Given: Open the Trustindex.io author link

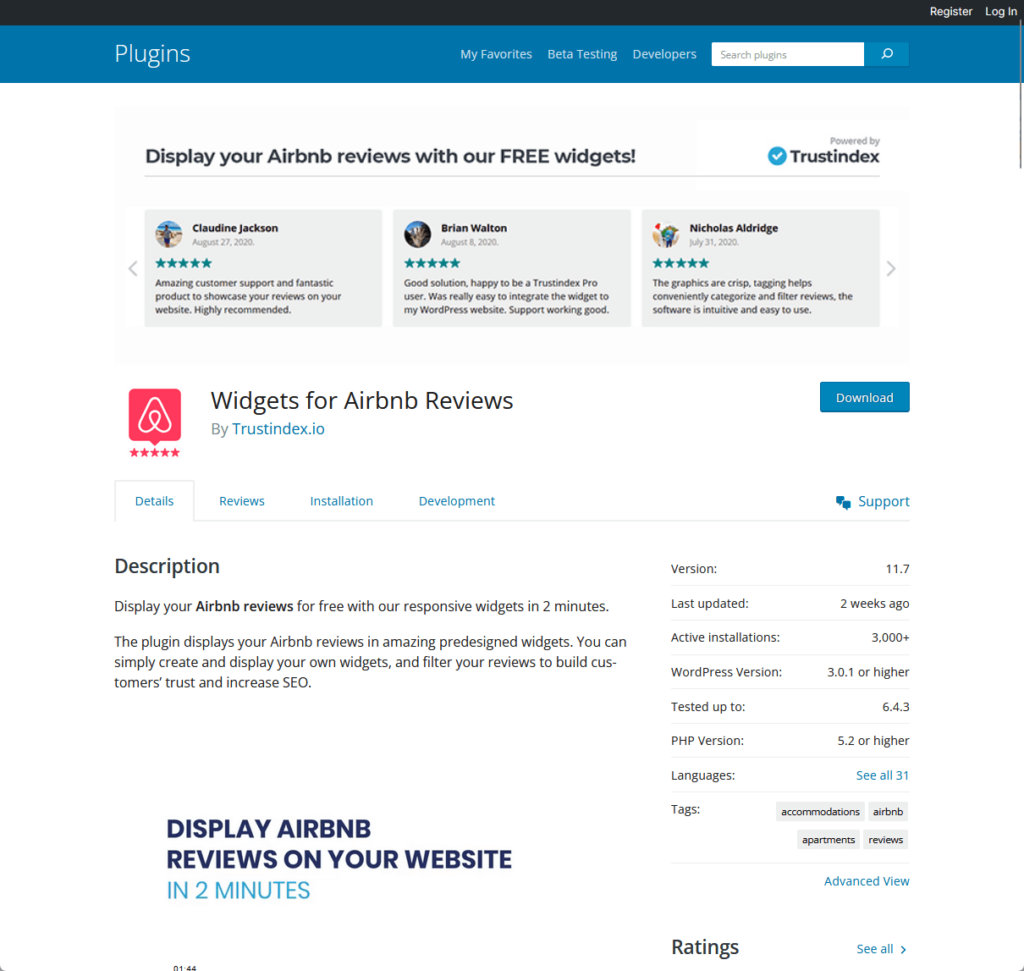Looking at the screenshot, I should (x=278, y=429).
